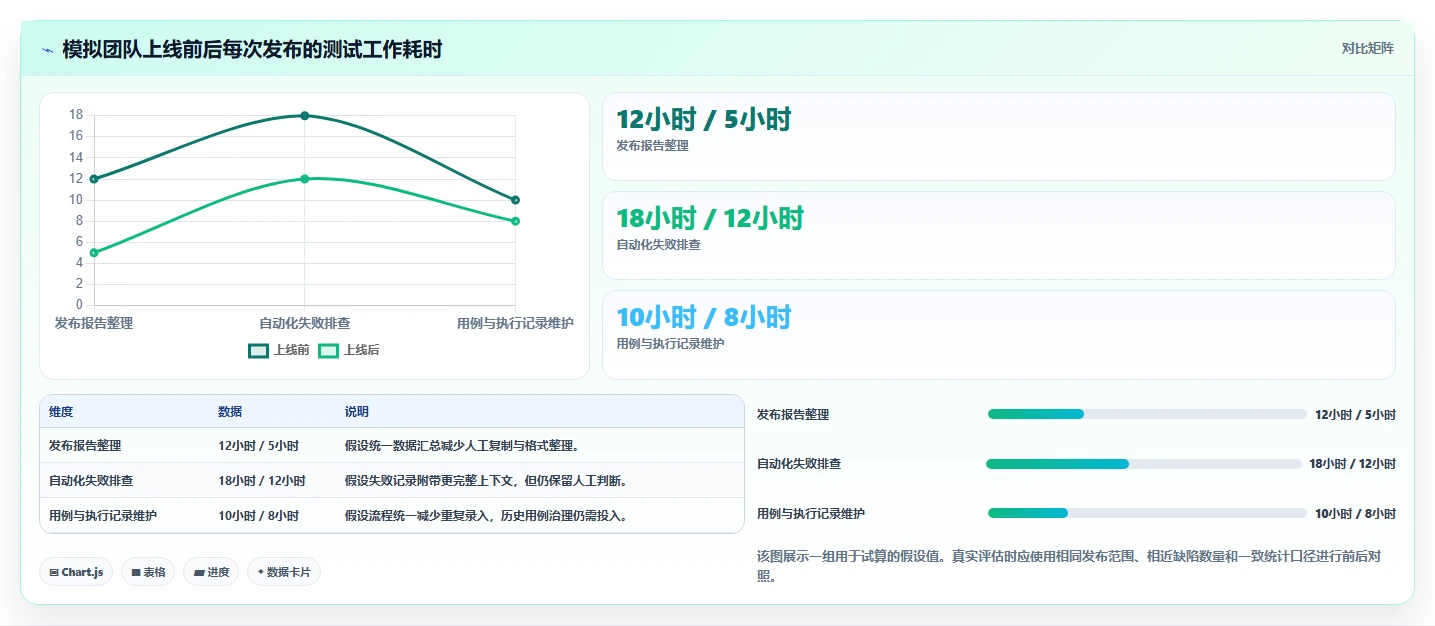1435x626 pixels.
Task: Click 上线前 peak point at 自动化失败排查
Action: (x=305, y=116)
